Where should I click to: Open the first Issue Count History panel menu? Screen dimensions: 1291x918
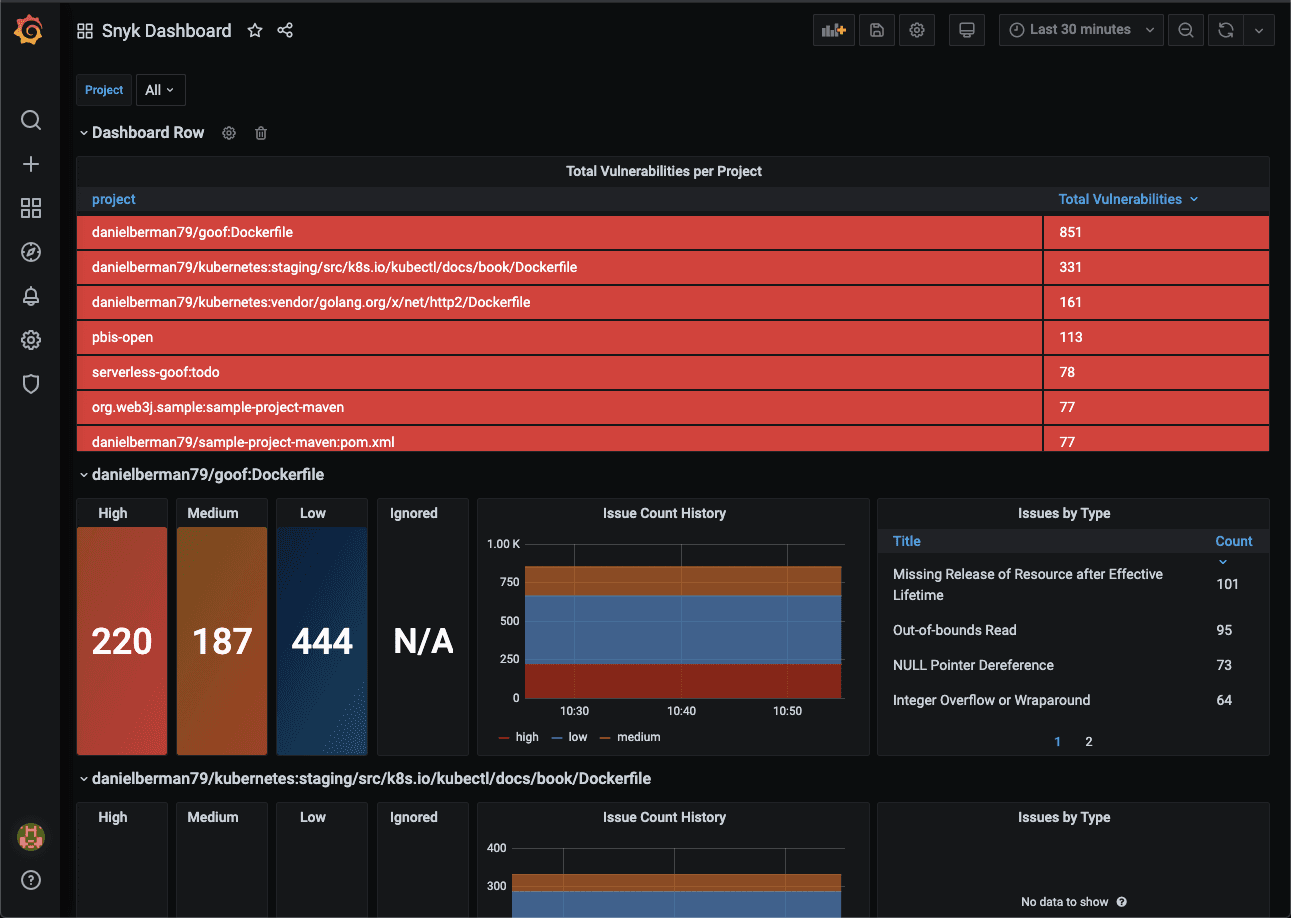[x=664, y=513]
